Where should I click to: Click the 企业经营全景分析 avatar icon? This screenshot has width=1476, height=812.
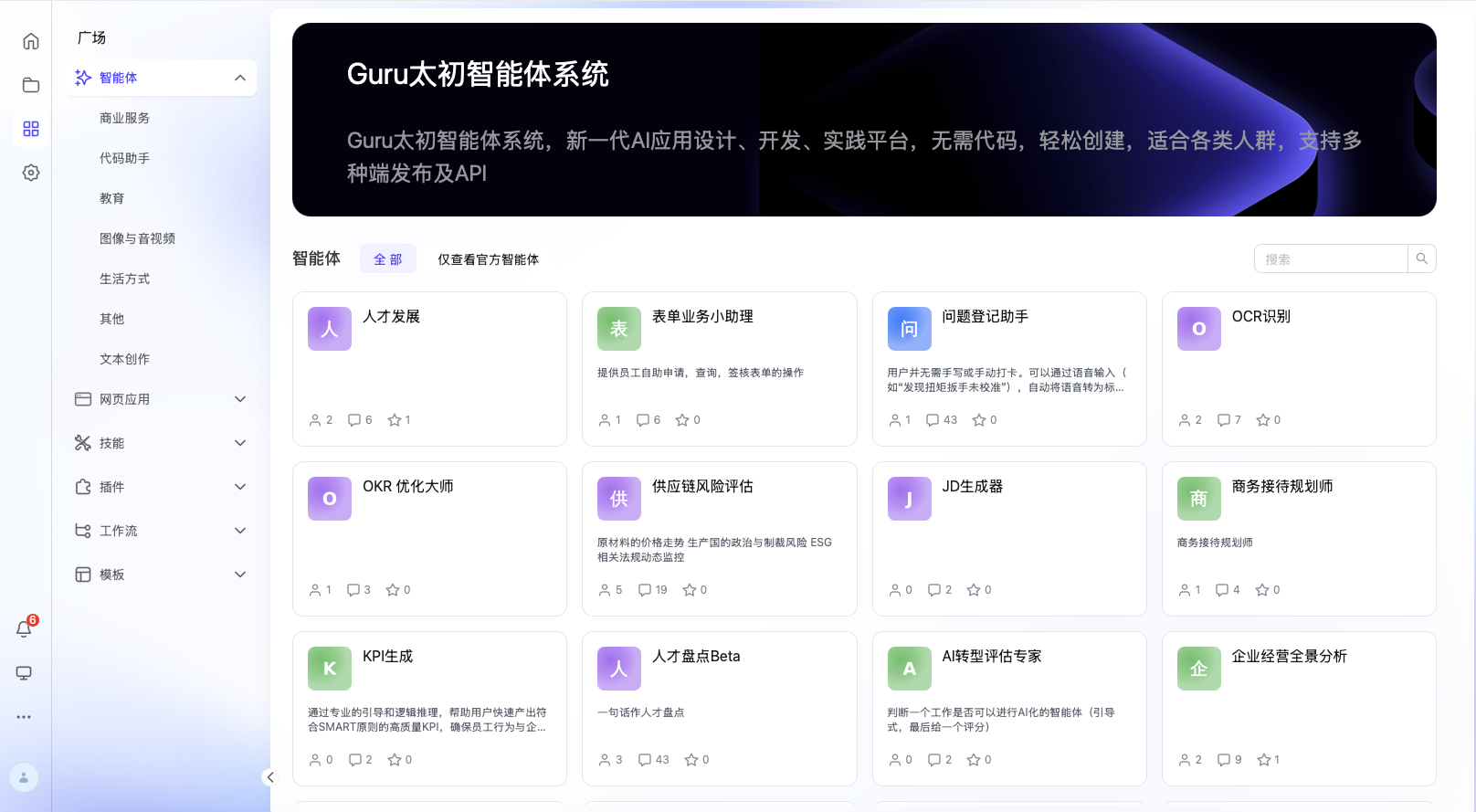click(1199, 669)
